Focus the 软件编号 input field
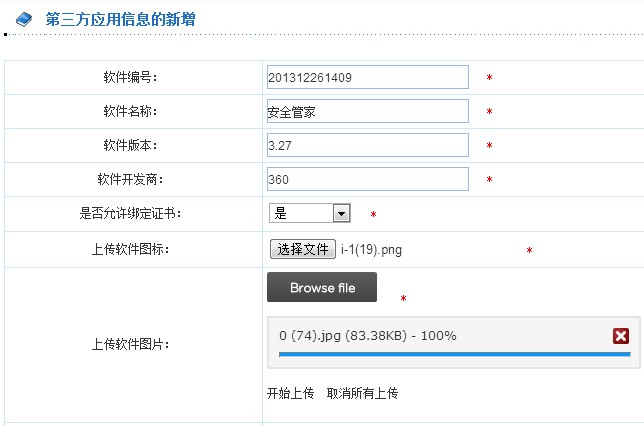 (368, 77)
